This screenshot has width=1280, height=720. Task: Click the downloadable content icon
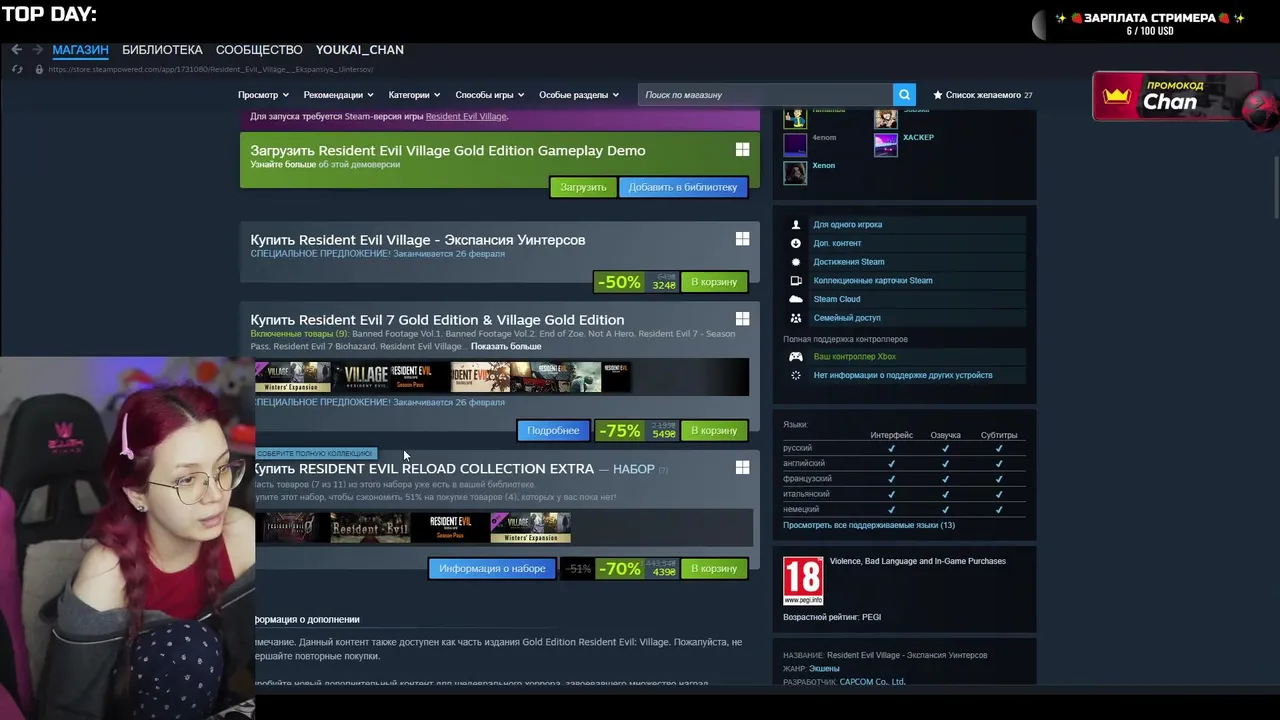coord(796,243)
